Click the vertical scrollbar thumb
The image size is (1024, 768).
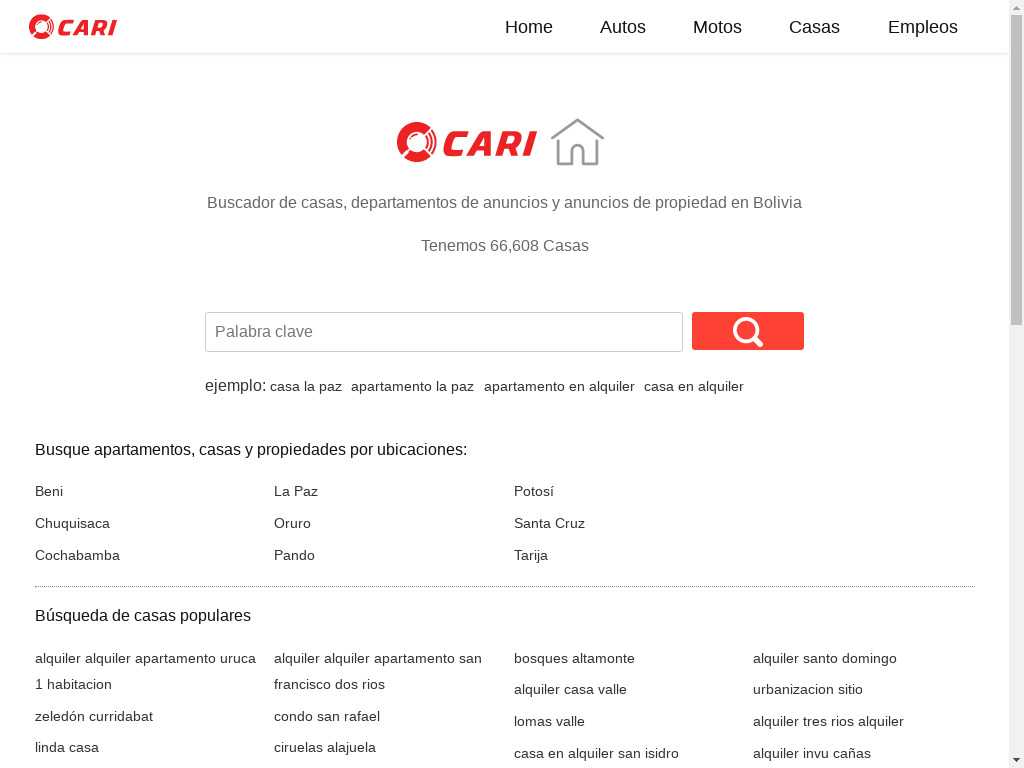(1017, 170)
